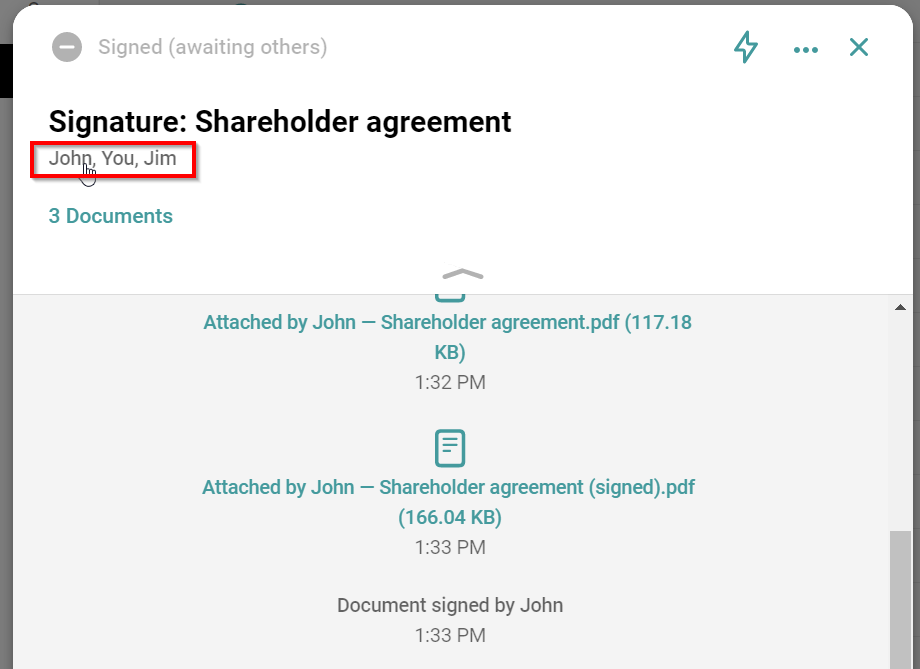
Task: Click the 1:32 PM timestamp
Action: 450,382
